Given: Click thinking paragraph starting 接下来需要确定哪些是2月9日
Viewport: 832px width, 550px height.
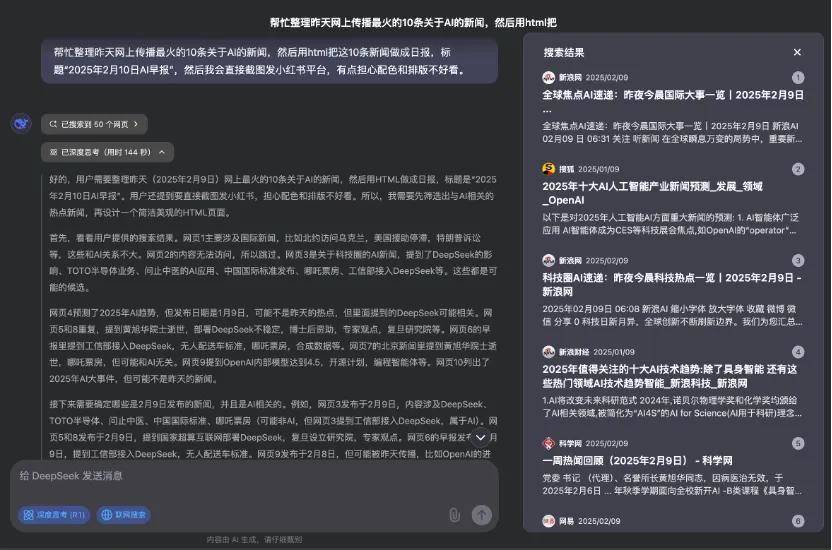Looking at the screenshot, I should click(x=273, y=429).
